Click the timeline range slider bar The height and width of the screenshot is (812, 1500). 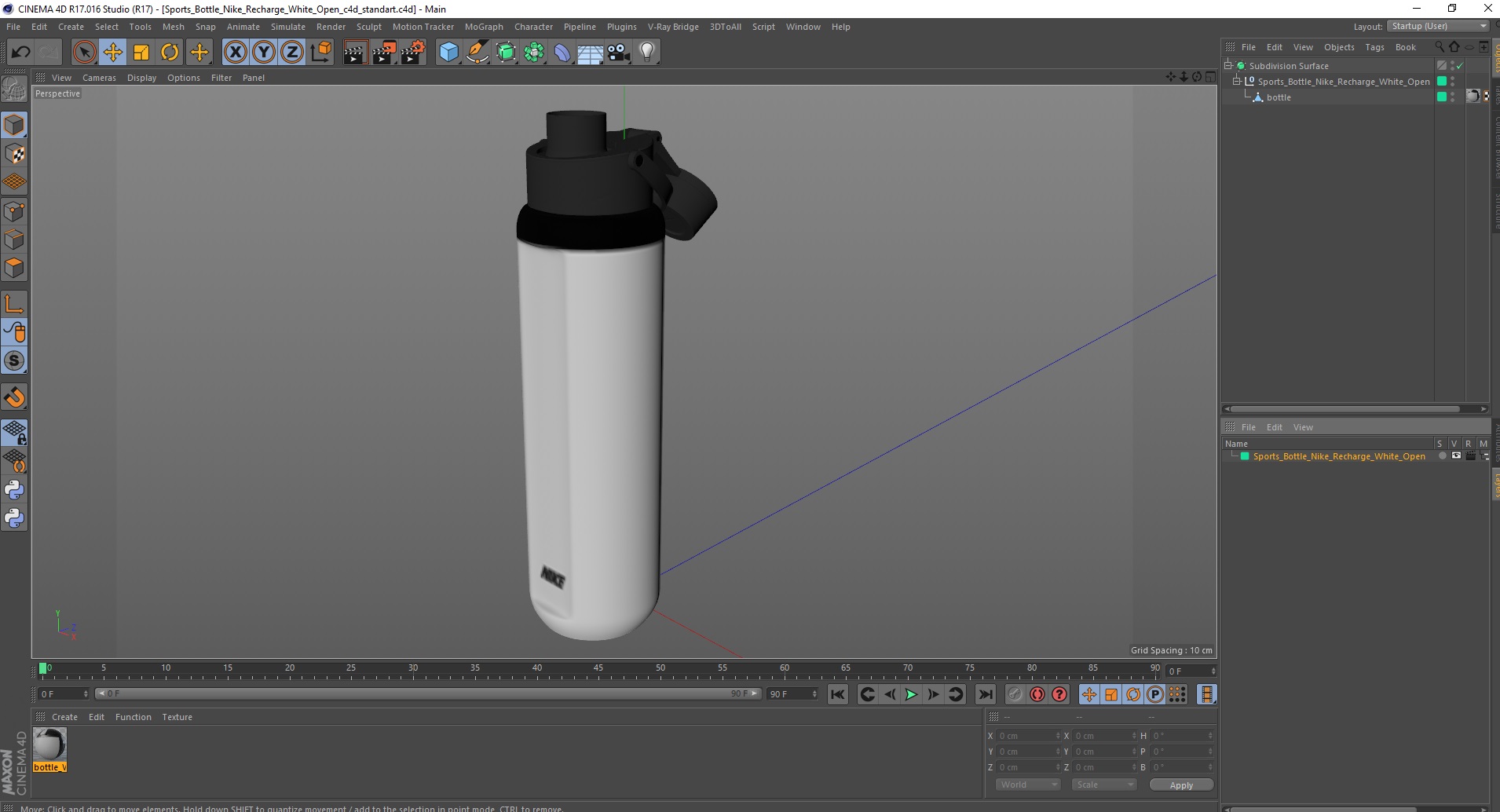428,693
